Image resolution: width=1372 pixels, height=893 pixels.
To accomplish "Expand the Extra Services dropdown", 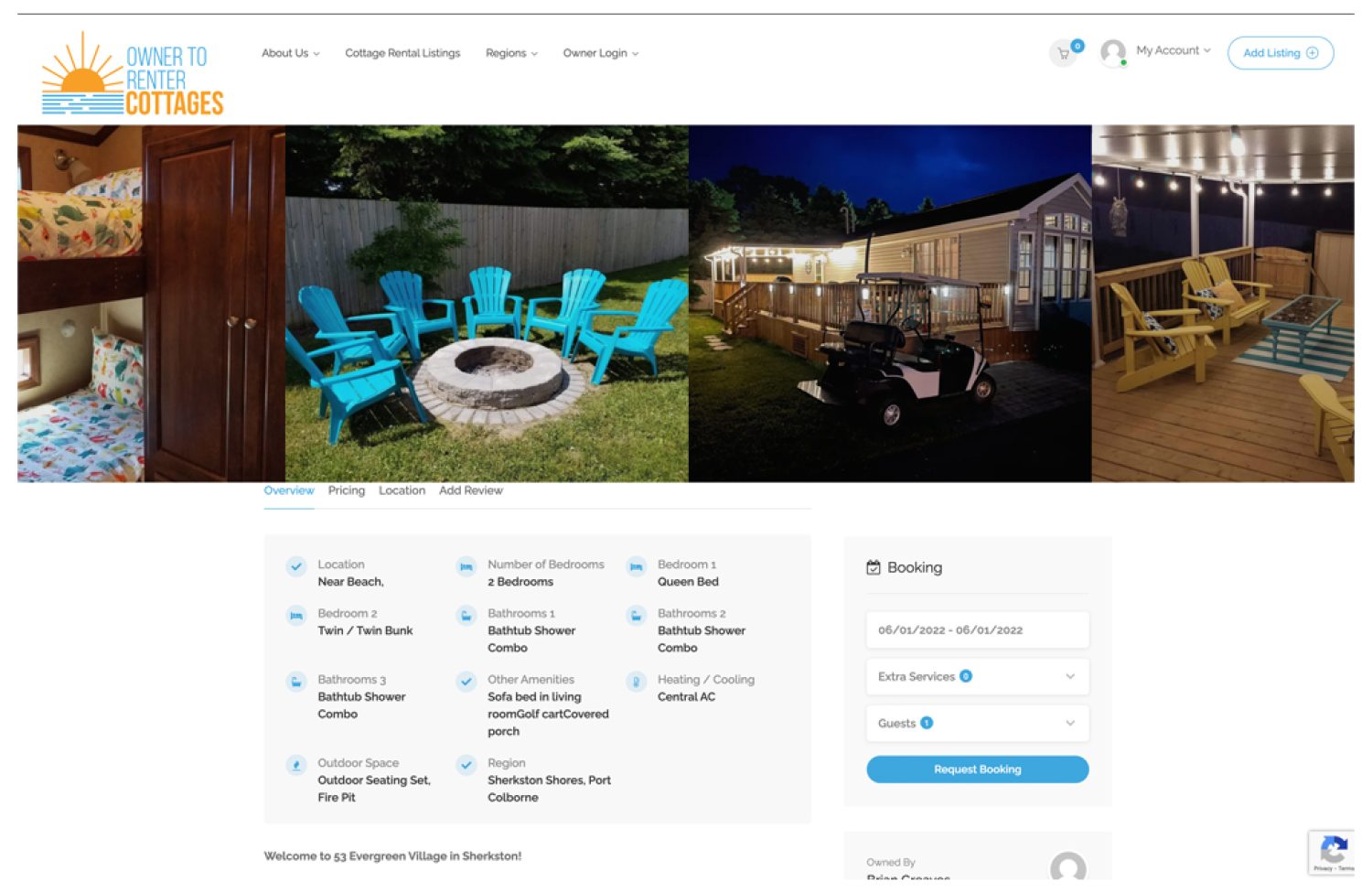I will [x=978, y=677].
